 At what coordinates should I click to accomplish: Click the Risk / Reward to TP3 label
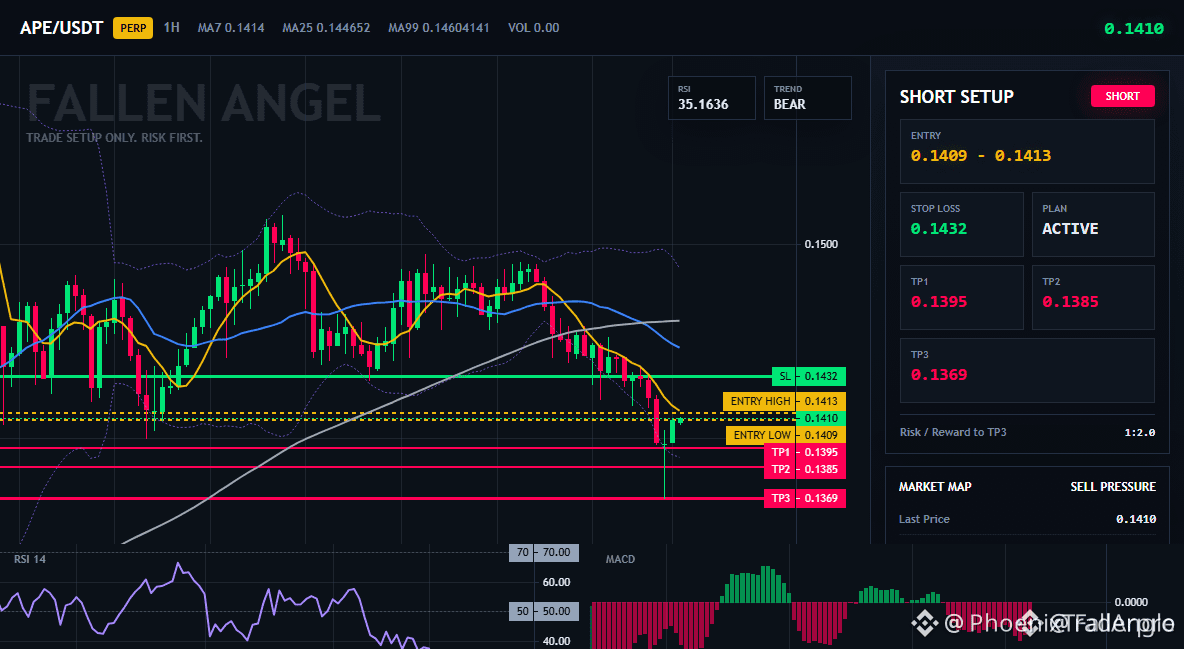pos(952,432)
